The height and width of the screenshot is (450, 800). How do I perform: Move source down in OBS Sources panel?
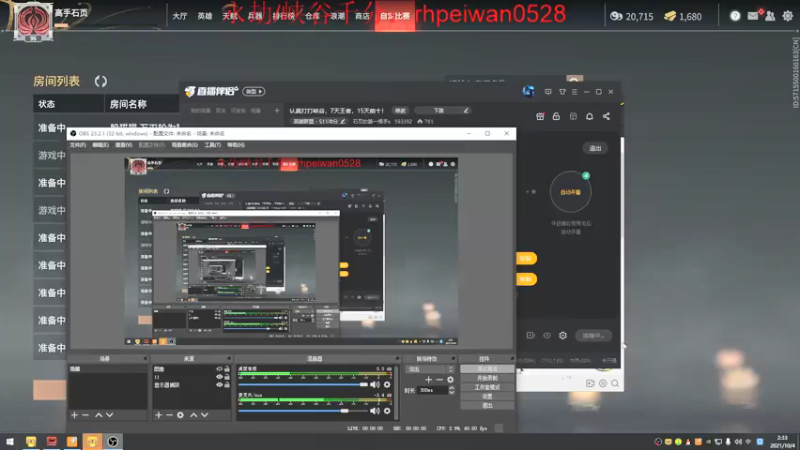[205, 415]
